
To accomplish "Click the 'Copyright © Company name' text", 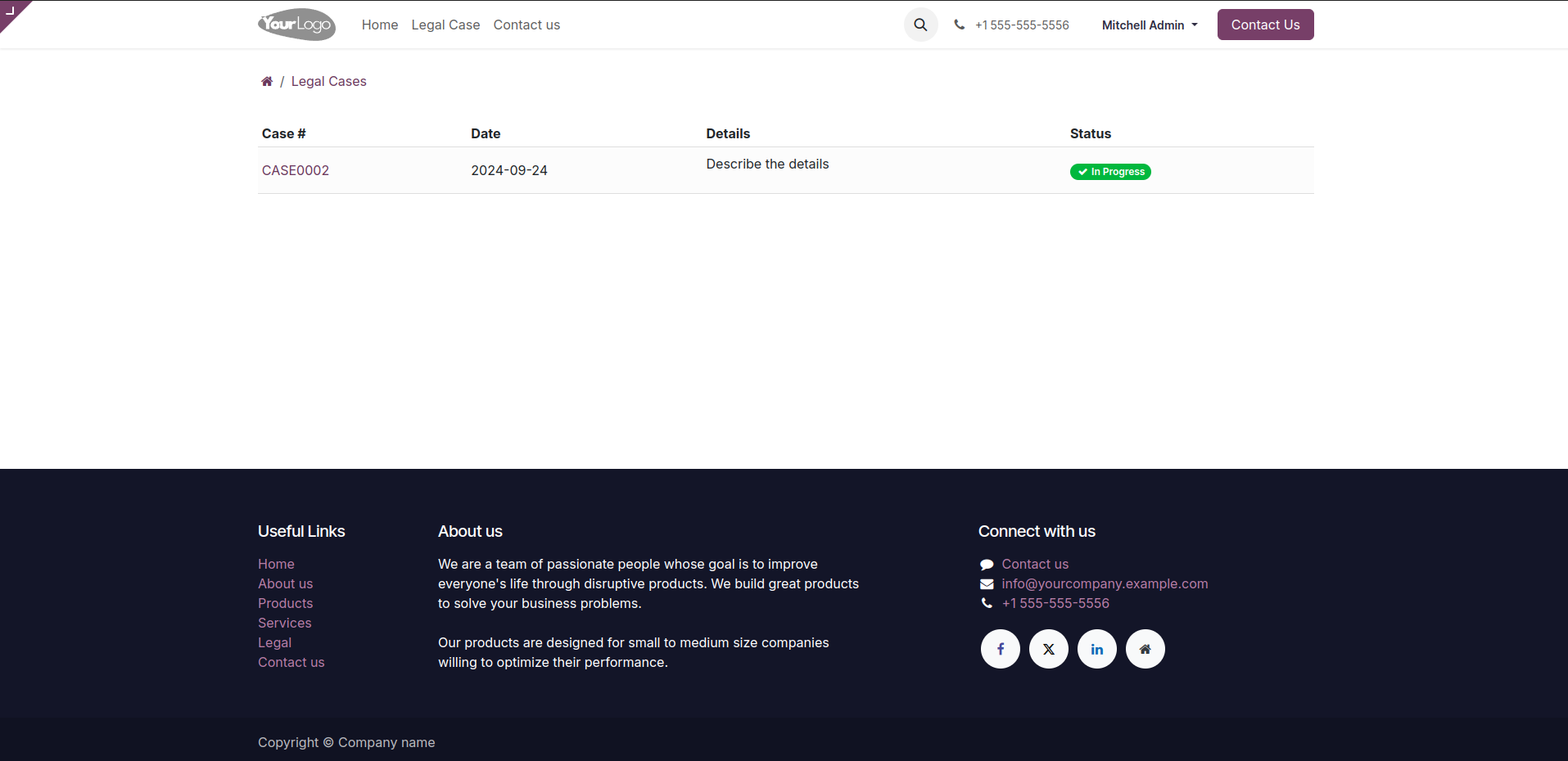I will click(346, 742).
